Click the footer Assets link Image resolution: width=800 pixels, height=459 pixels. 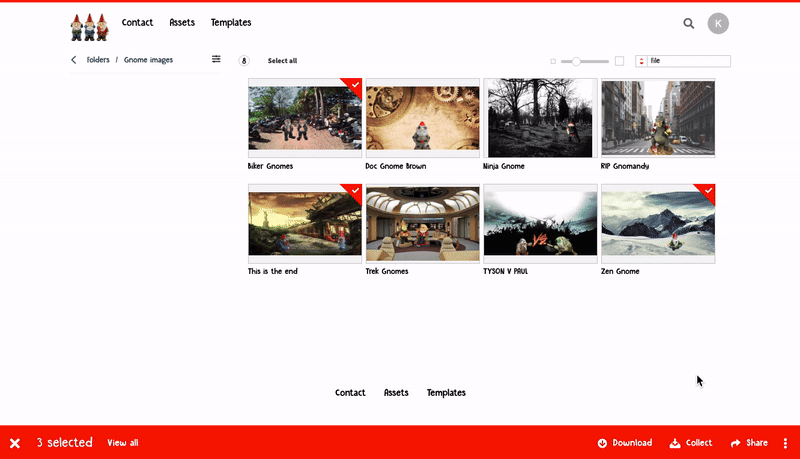coord(396,393)
